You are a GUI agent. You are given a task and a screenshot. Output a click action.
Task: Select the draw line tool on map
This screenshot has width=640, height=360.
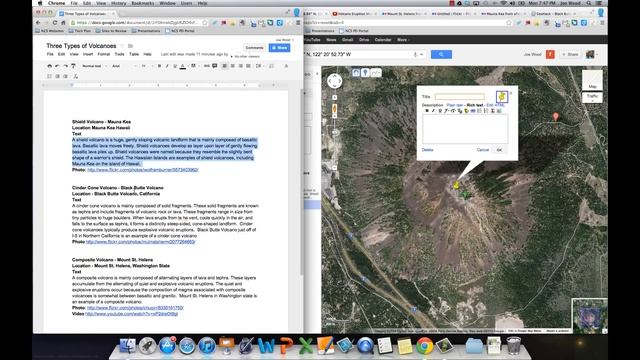pos(376,72)
